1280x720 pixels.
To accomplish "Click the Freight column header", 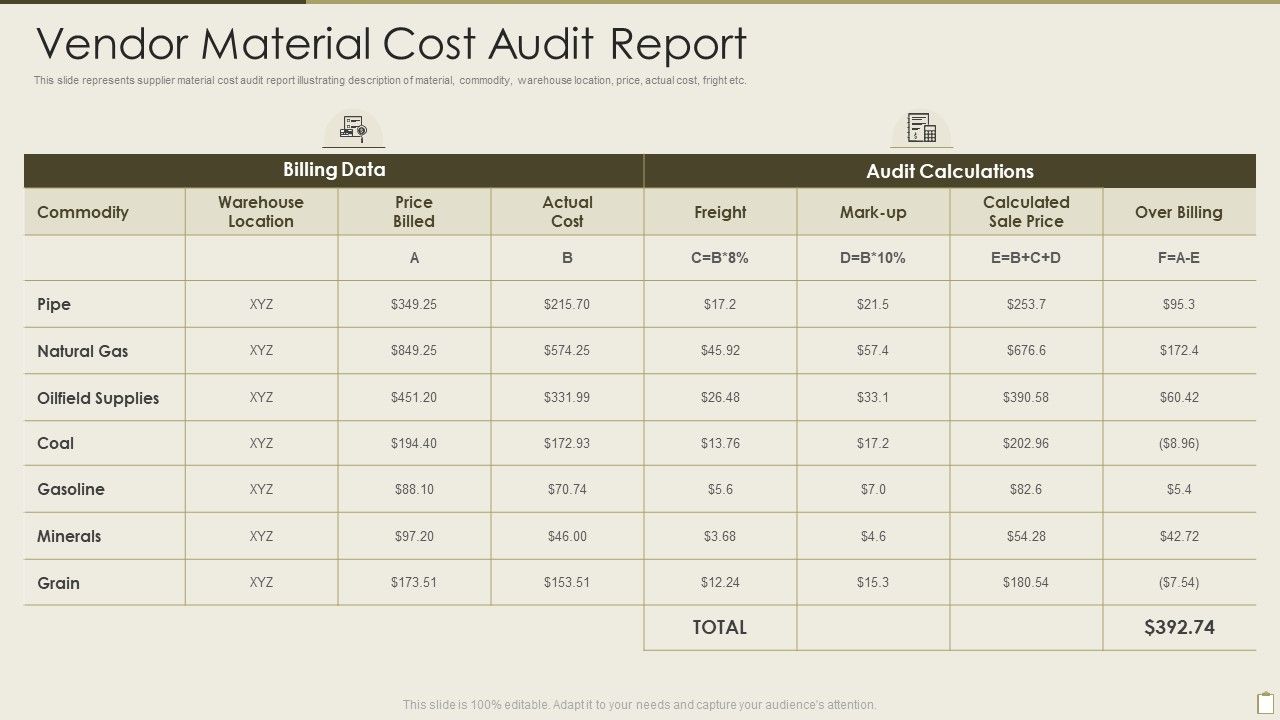I will (720, 212).
